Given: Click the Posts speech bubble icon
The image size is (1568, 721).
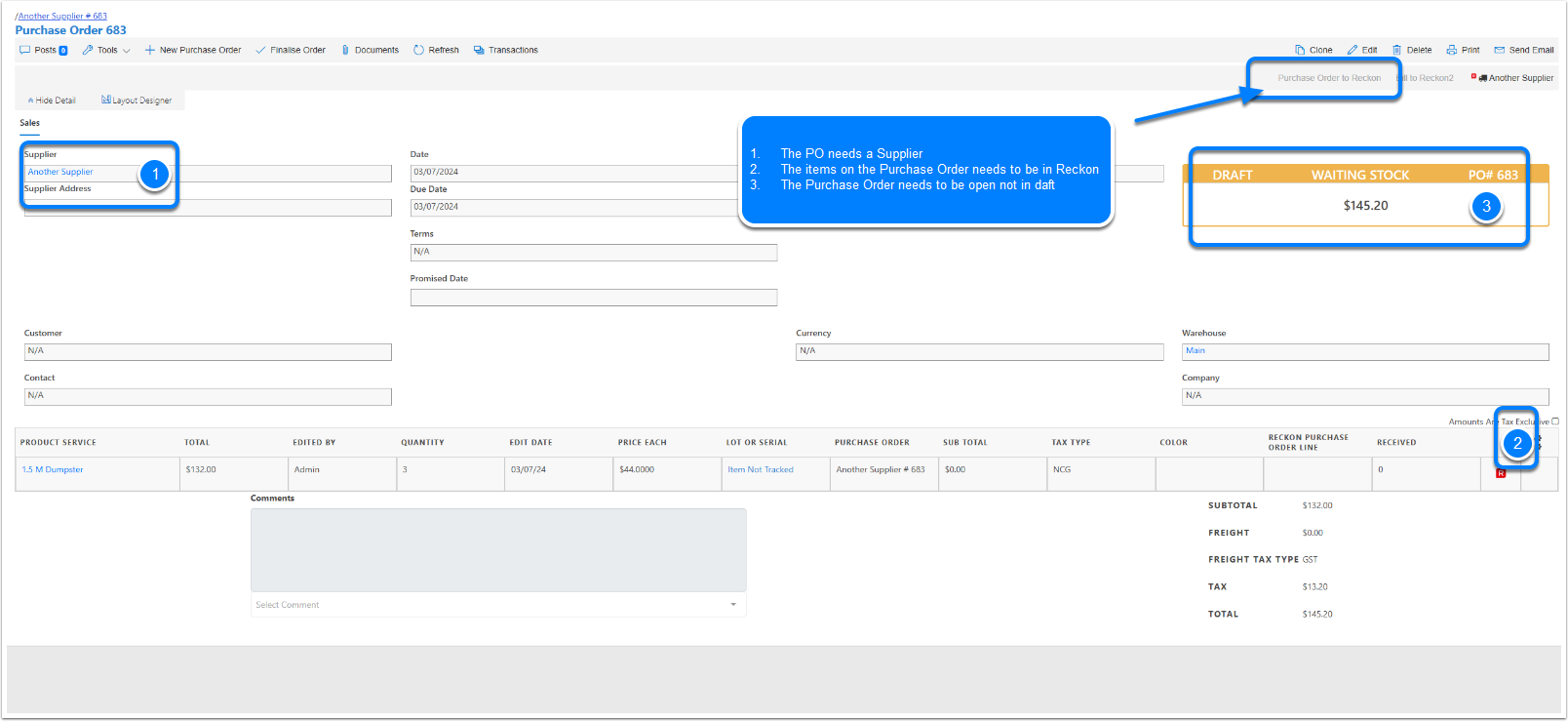Looking at the screenshot, I should [x=25, y=50].
